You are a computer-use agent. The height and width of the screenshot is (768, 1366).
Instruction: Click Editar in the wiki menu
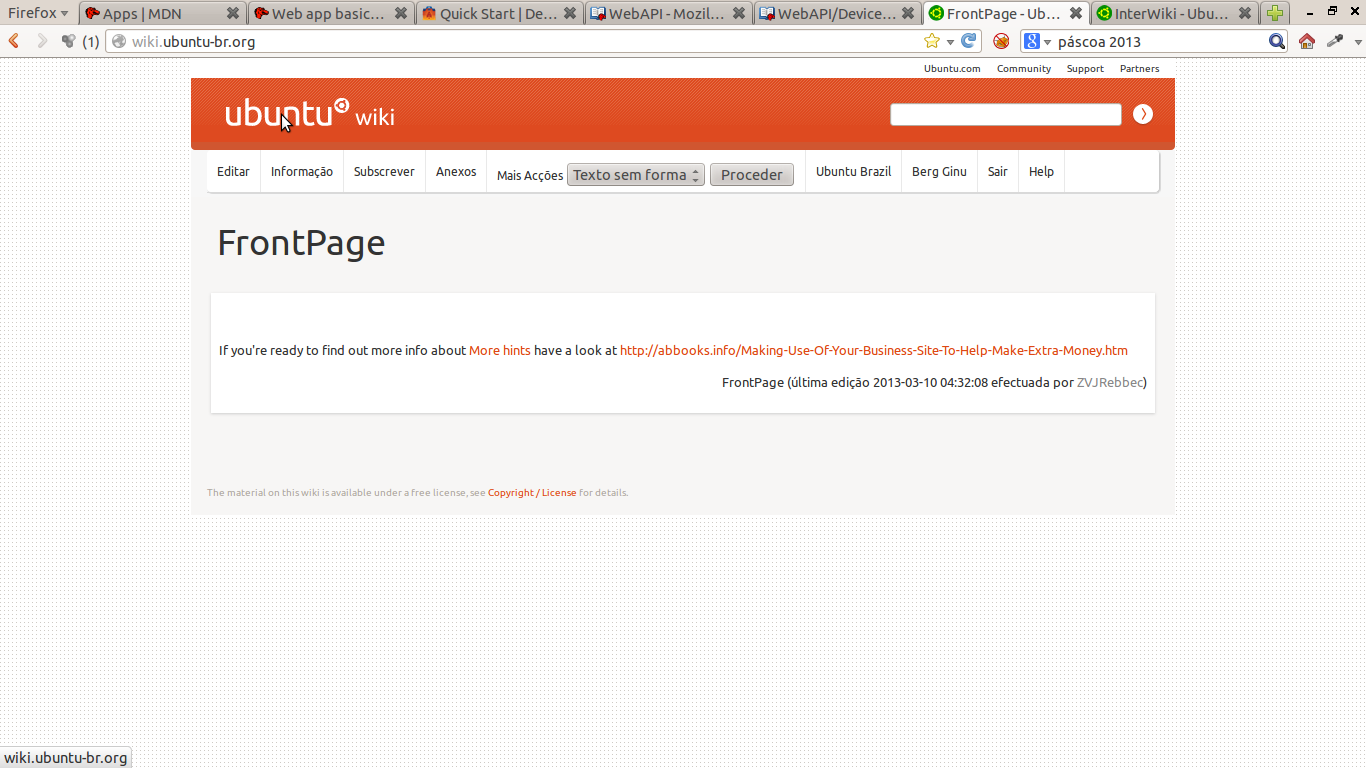[233, 172]
